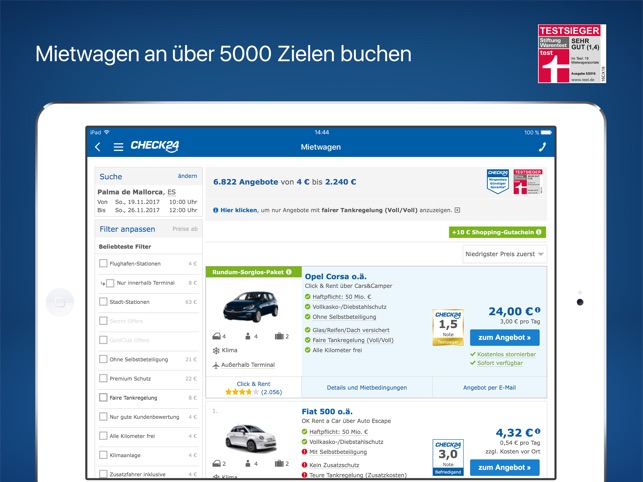The width and height of the screenshot is (643, 482).
Task: Open Details und Mietbedingungen tab
Action: click(367, 387)
